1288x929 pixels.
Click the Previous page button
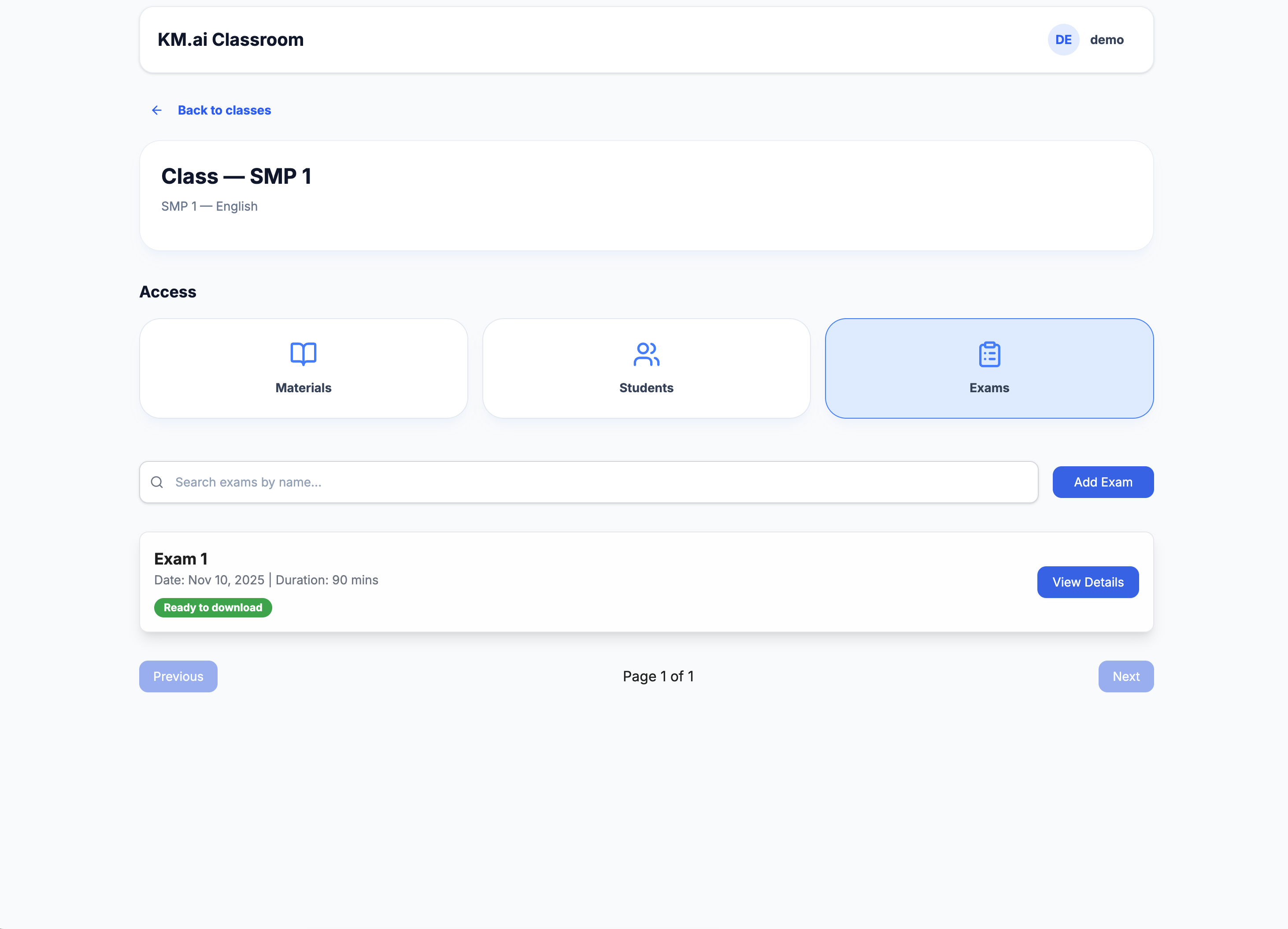[178, 676]
